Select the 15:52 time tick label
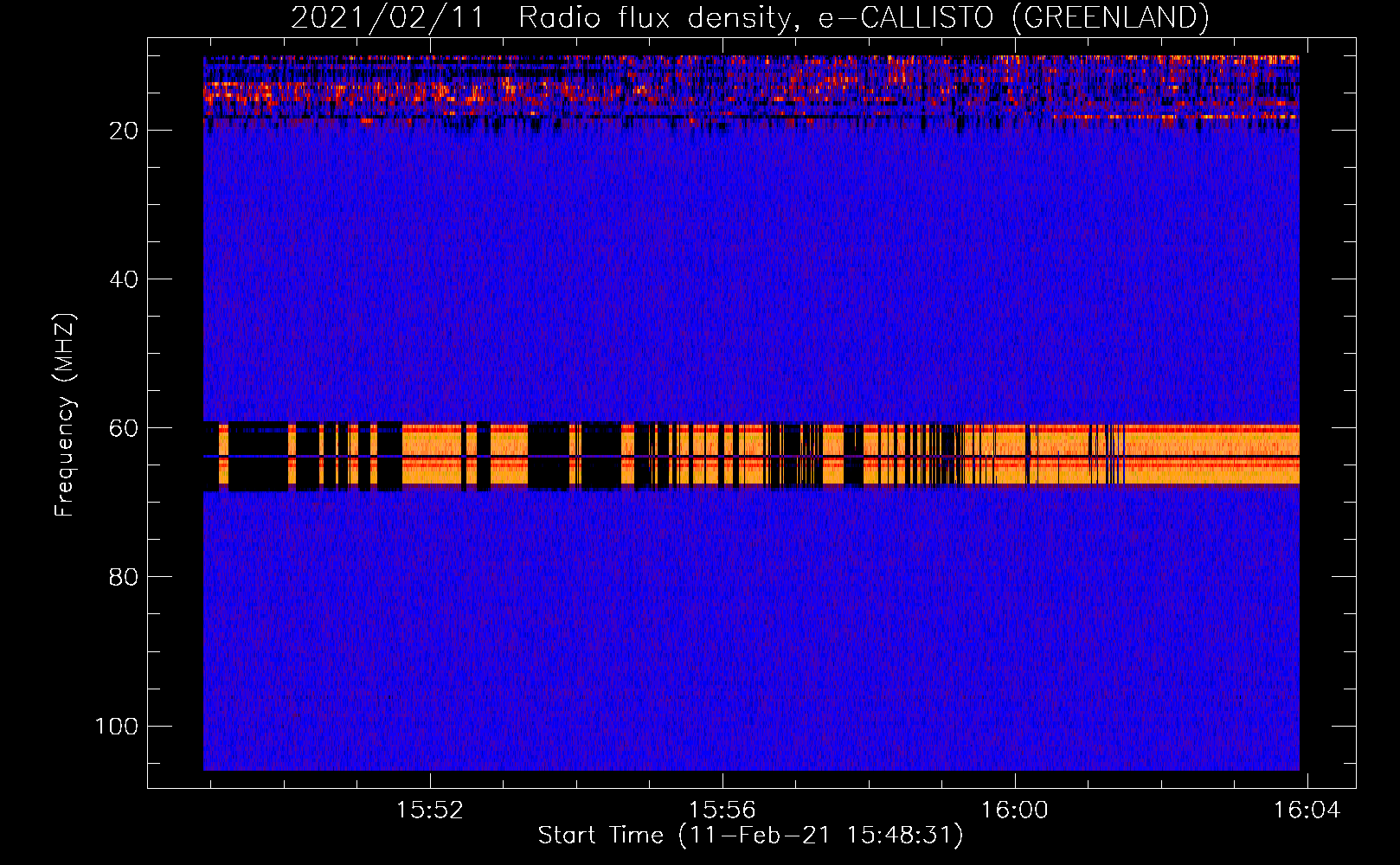 click(x=430, y=811)
